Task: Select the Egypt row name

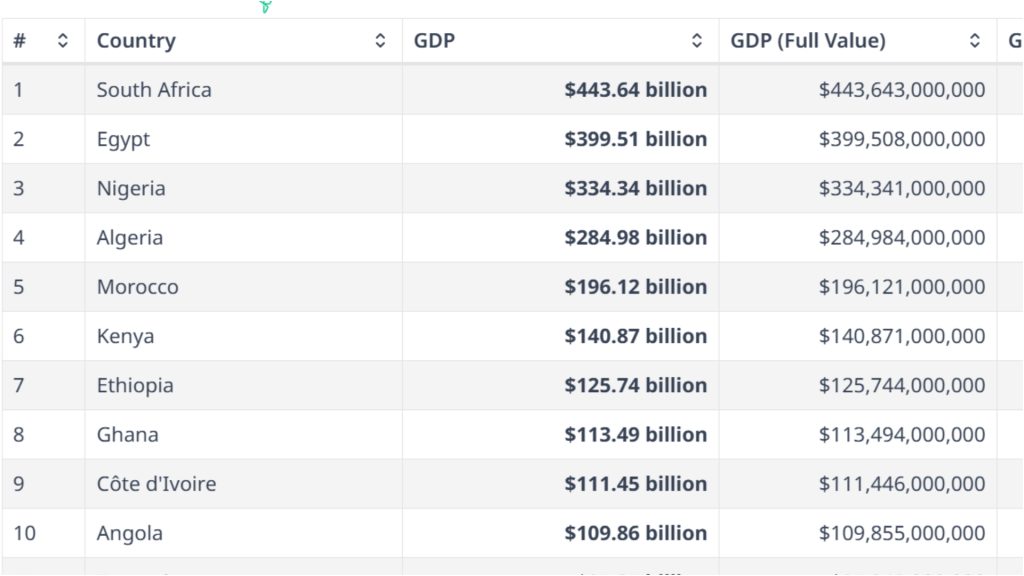Action: tap(123, 139)
